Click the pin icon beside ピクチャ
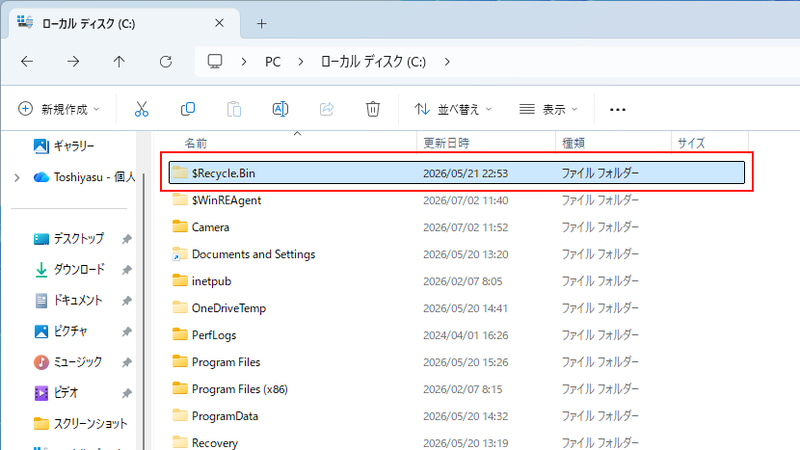Image resolution: width=800 pixels, height=450 pixels. (127, 331)
